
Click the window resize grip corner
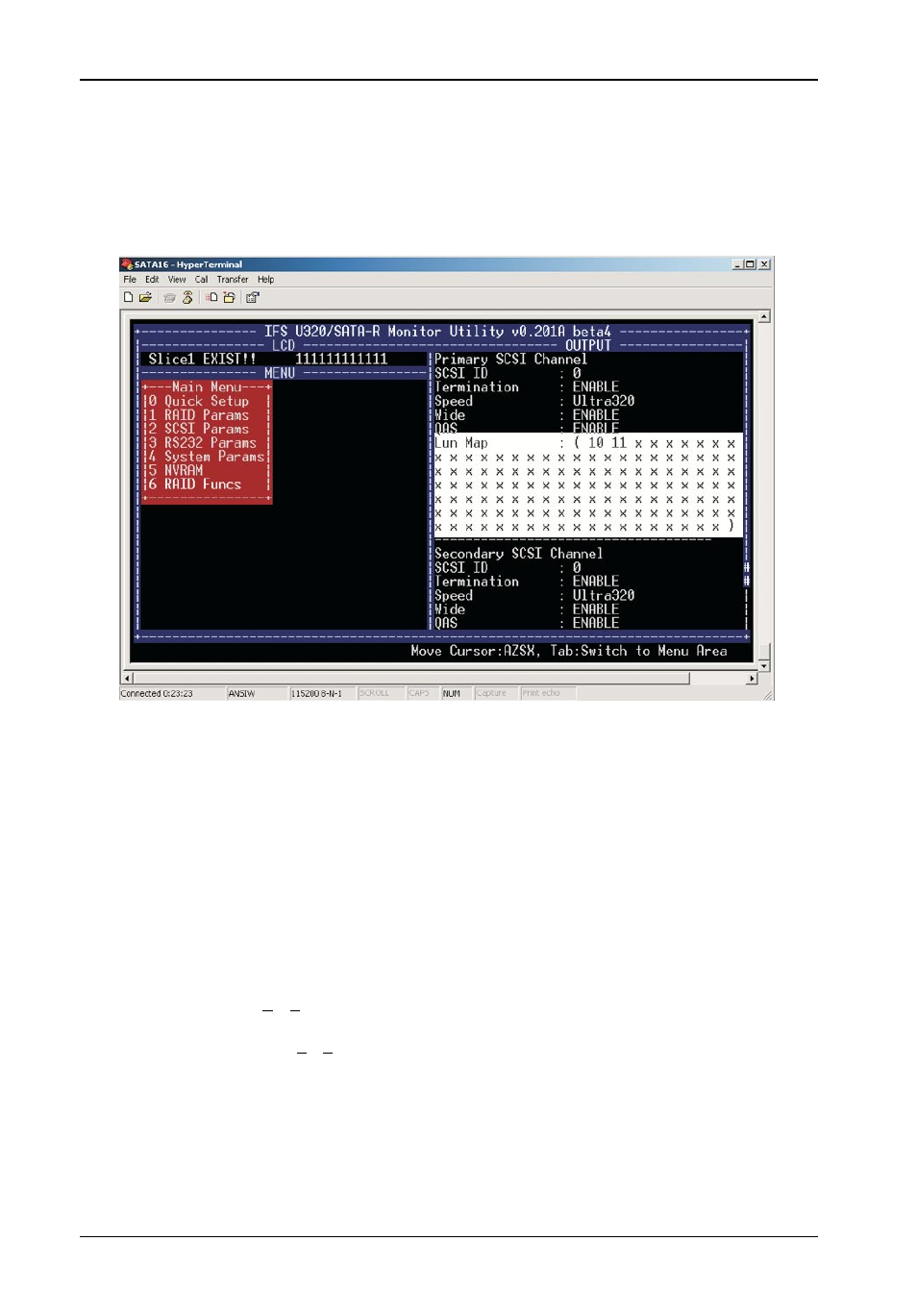click(767, 694)
